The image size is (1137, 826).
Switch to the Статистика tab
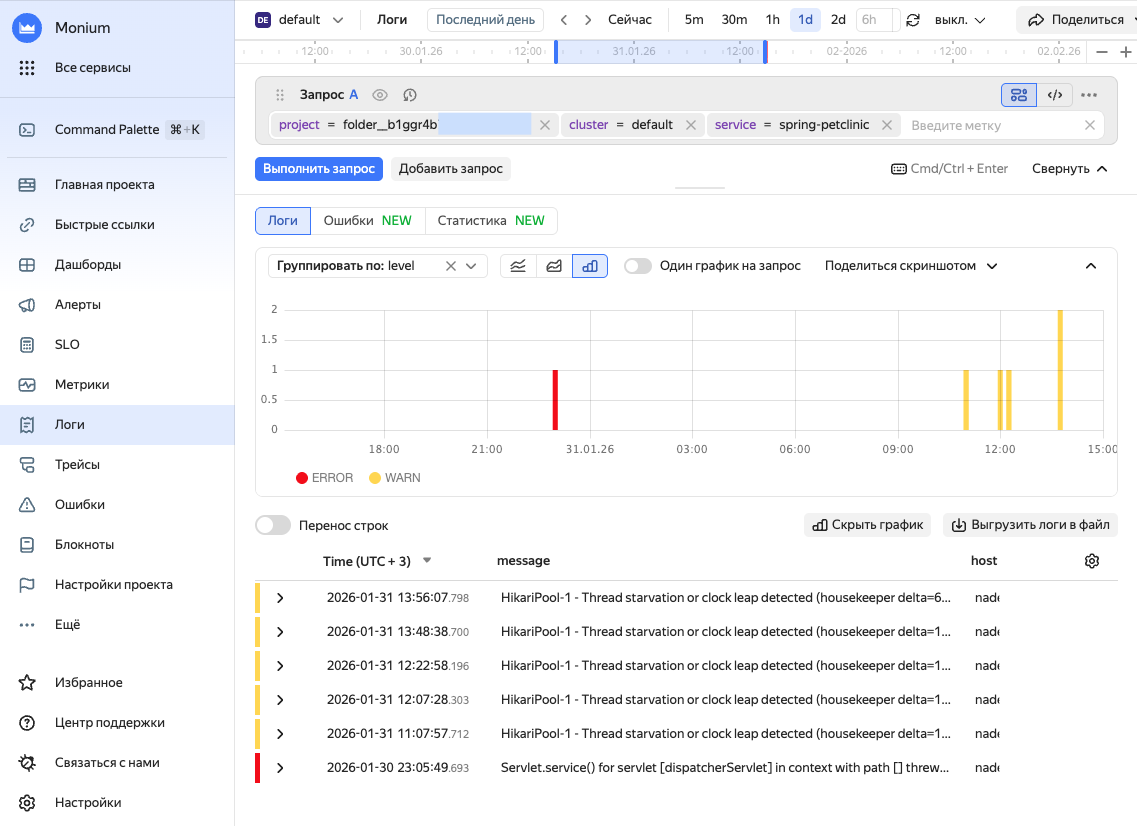click(490, 221)
